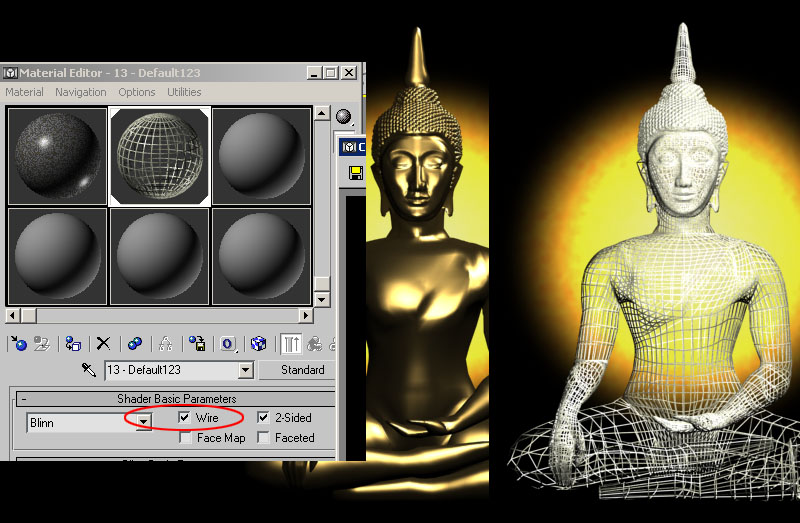This screenshot has width=800, height=523.
Task: Click the vertical scrollbar thumb beside samples
Action: 322,284
